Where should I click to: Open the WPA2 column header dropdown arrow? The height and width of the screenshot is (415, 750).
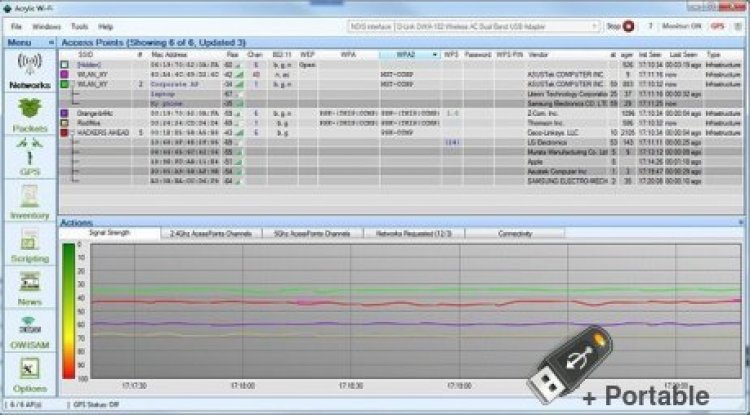pyautogui.click(x=434, y=55)
